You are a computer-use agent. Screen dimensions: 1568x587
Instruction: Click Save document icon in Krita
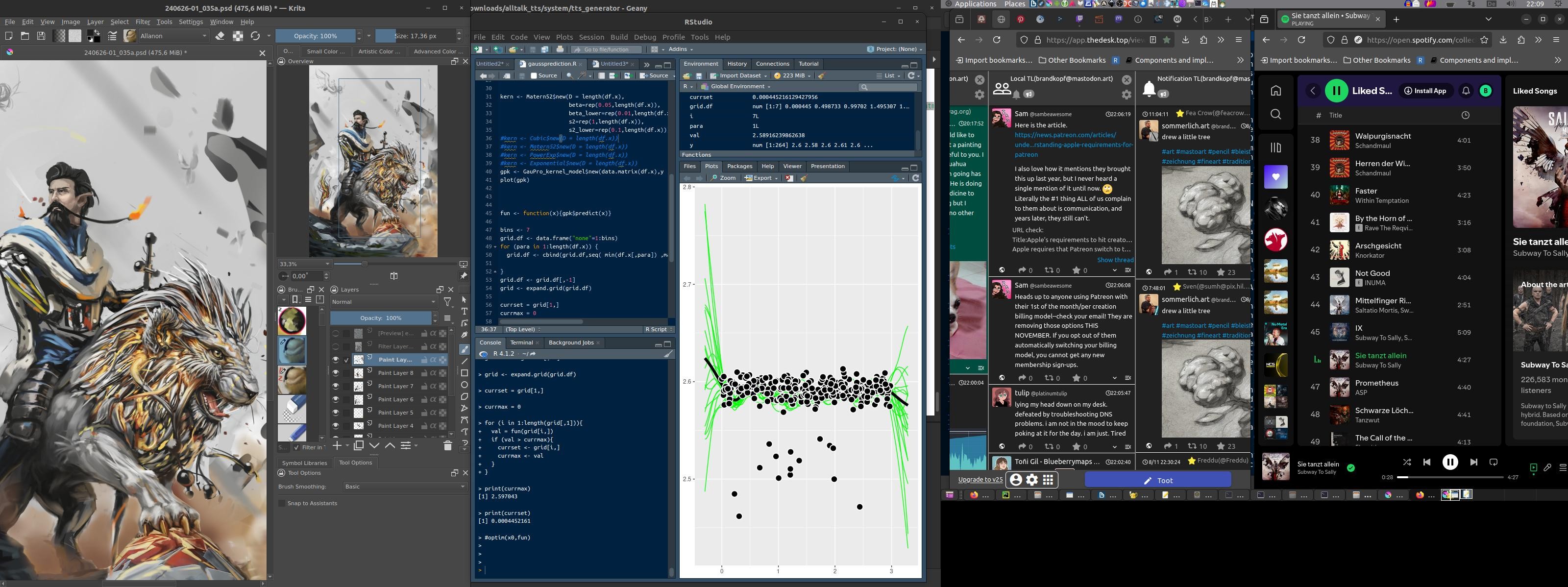(41, 36)
